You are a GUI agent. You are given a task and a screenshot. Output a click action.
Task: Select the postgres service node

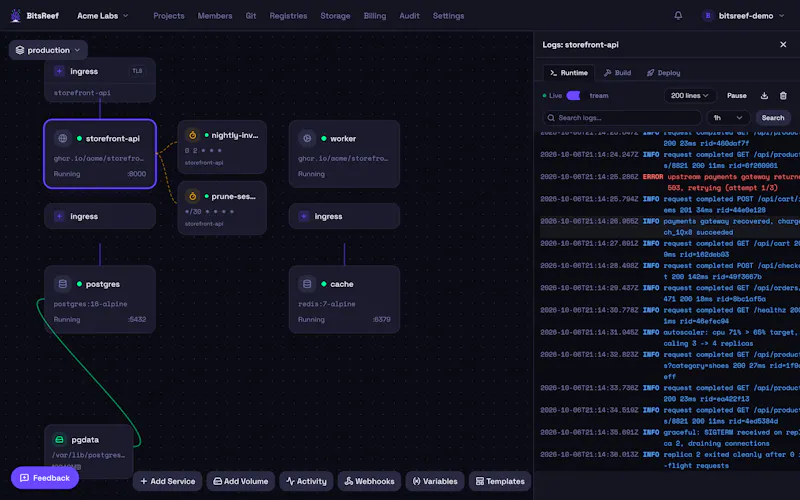click(x=100, y=299)
